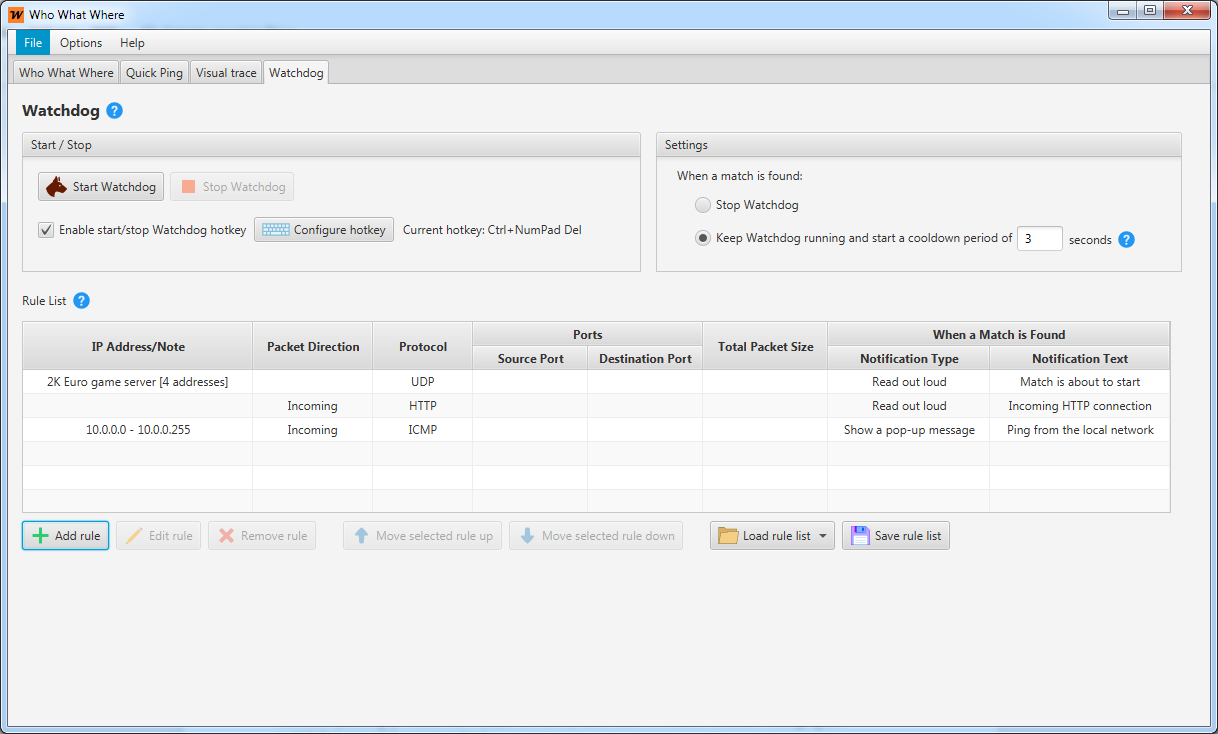Image resolution: width=1218 pixels, height=734 pixels.
Task: Open the Help menu
Action: click(132, 43)
